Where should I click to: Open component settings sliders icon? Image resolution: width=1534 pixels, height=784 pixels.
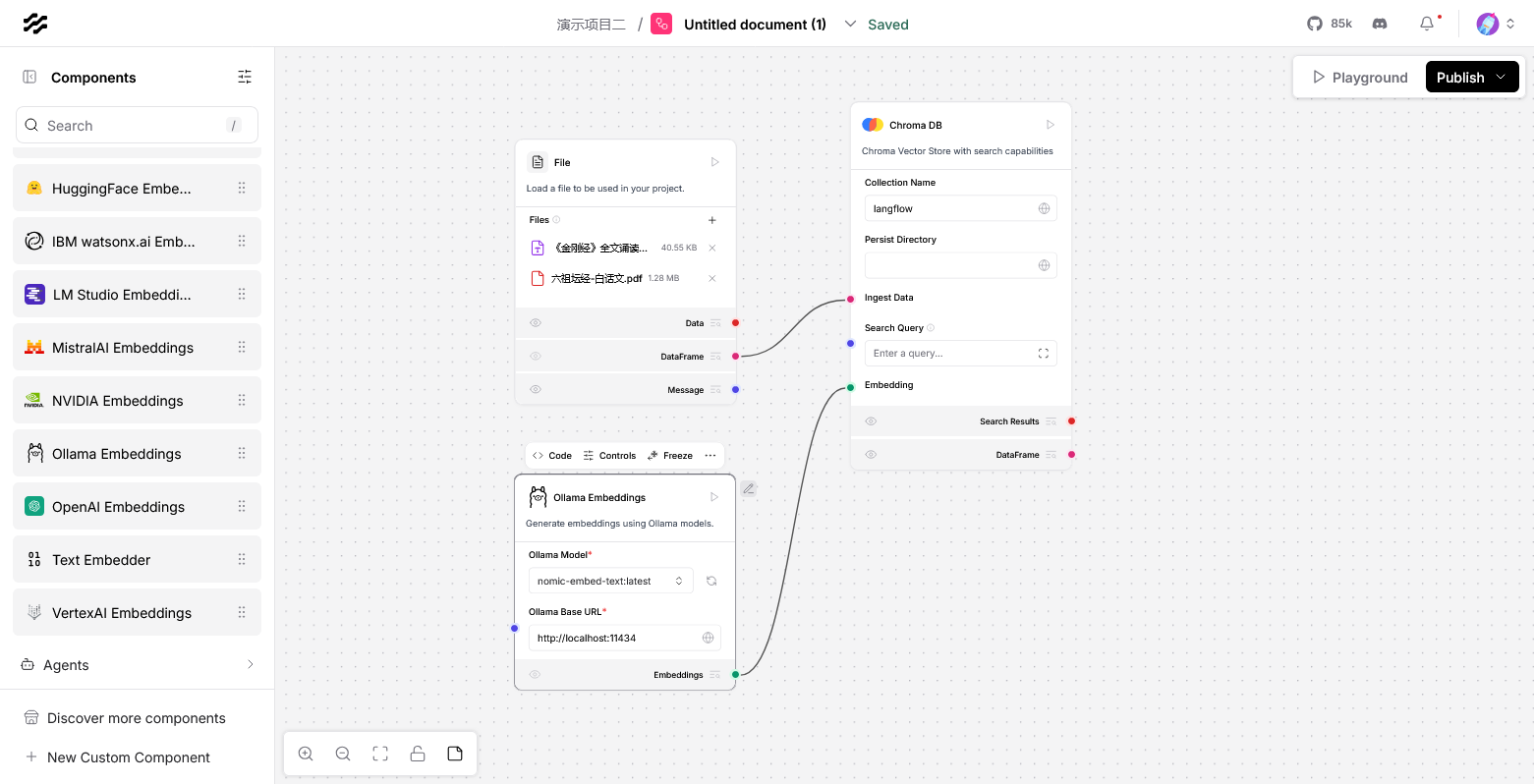tap(245, 77)
